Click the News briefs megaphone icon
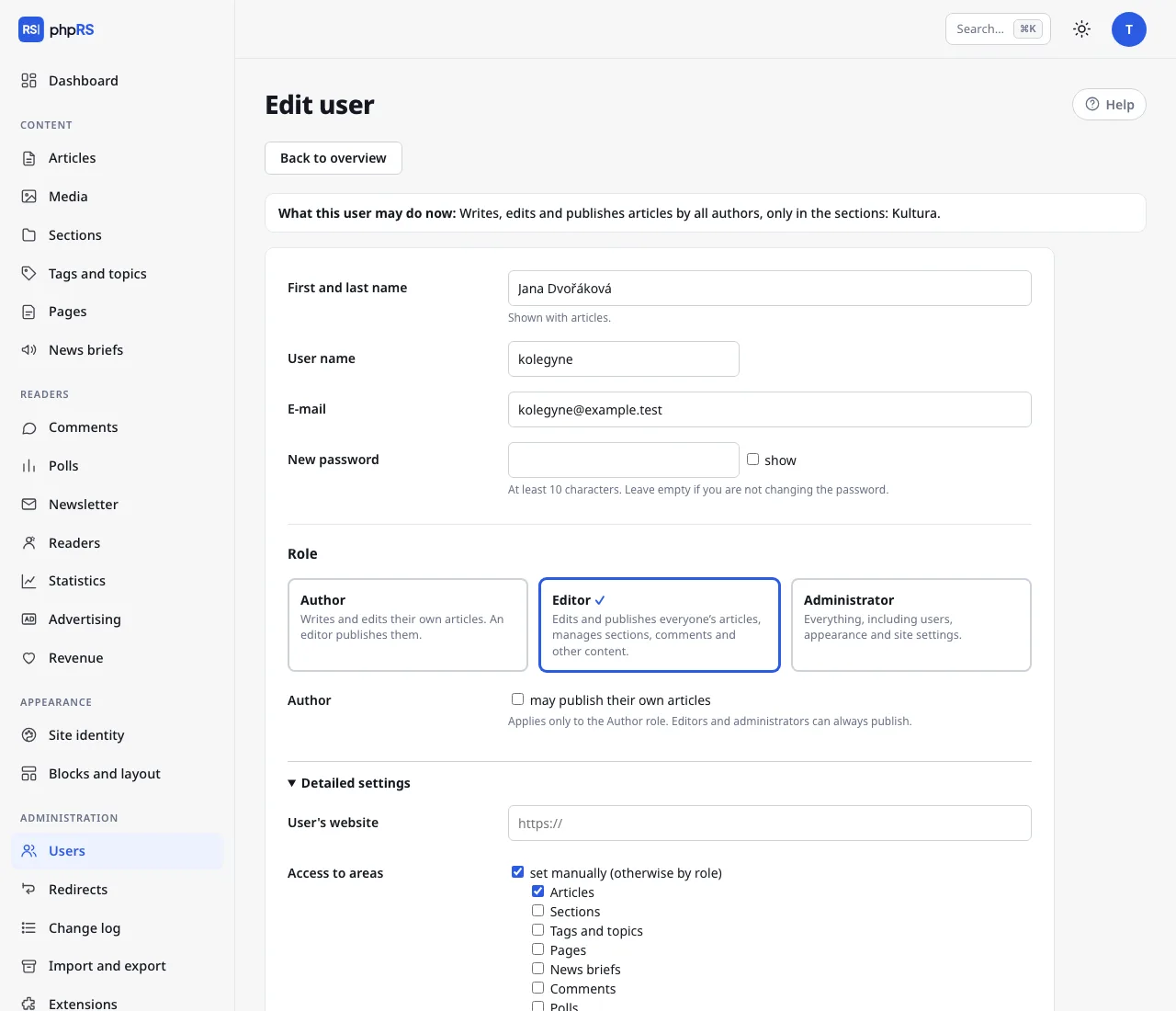 [x=29, y=350]
